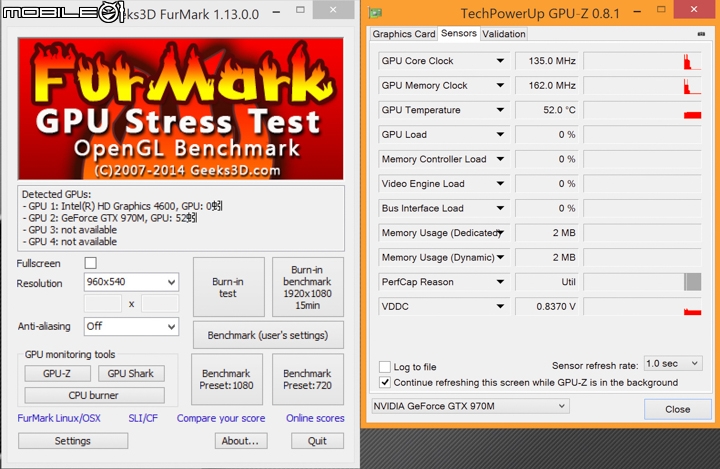
Task: Open the FurMark Linux/OSX link
Action: pos(59,418)
